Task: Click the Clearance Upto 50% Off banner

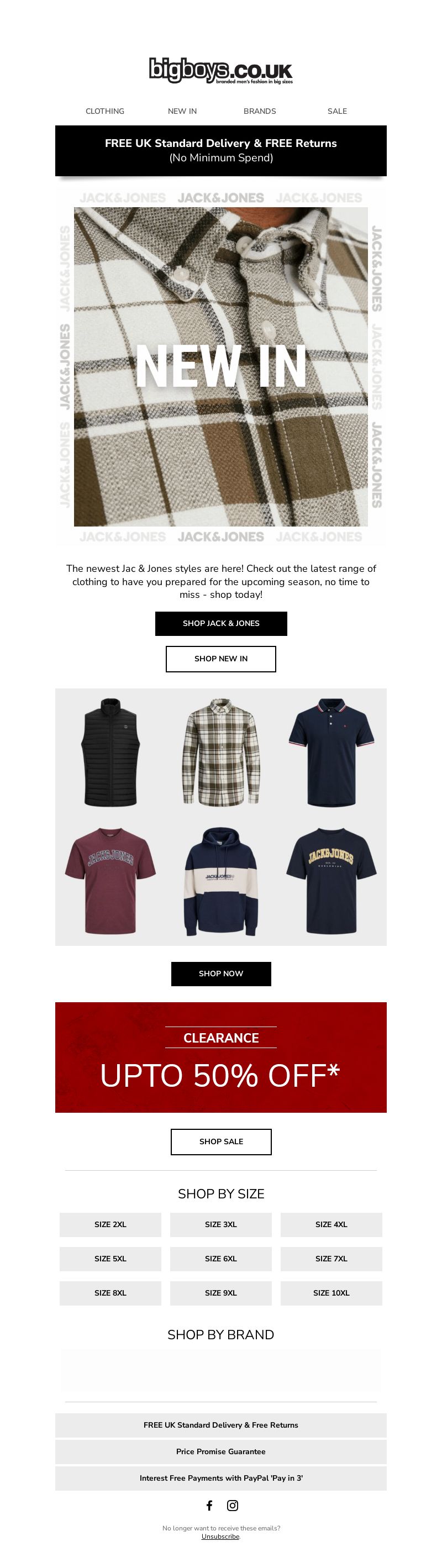Action: coord(221,1057)
